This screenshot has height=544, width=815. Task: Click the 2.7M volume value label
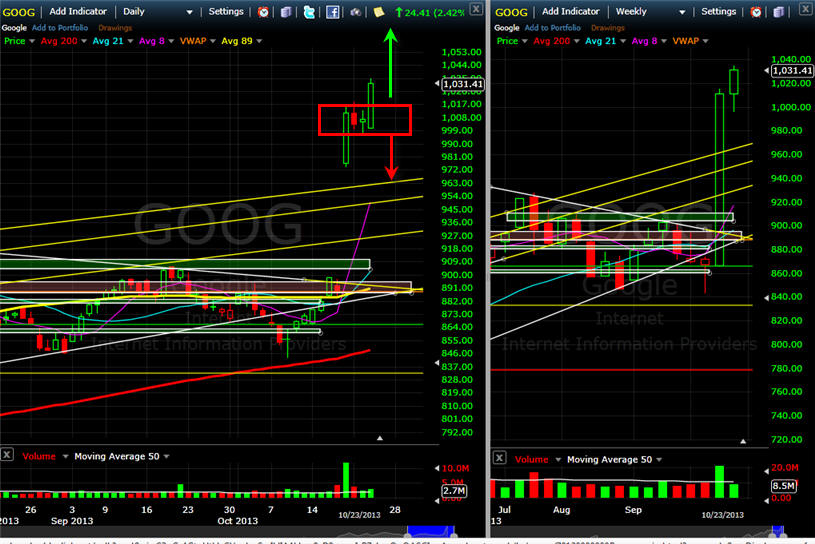pyautogui.click(x=454, y=490)
